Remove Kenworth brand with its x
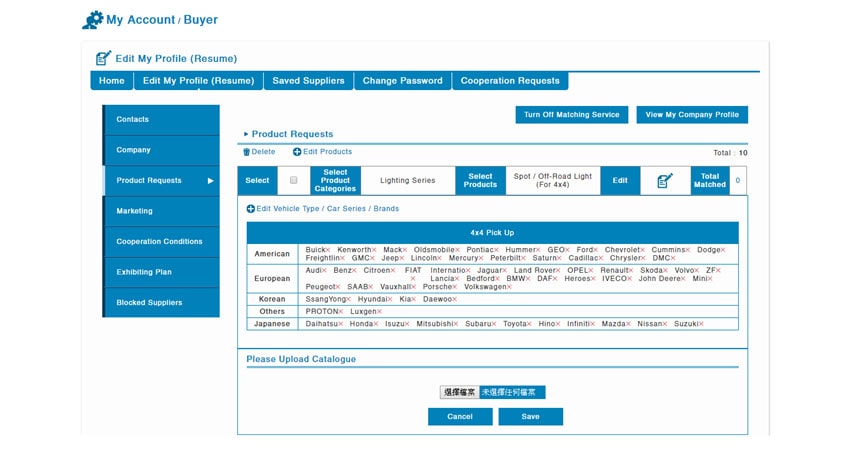 point(374,250)
